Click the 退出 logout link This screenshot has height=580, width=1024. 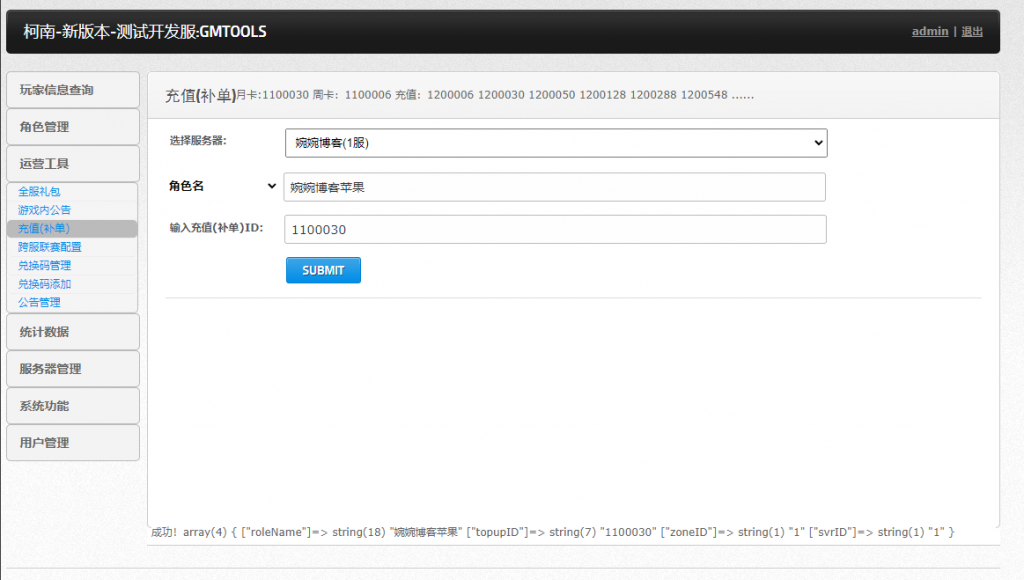[x=972, y=32]
